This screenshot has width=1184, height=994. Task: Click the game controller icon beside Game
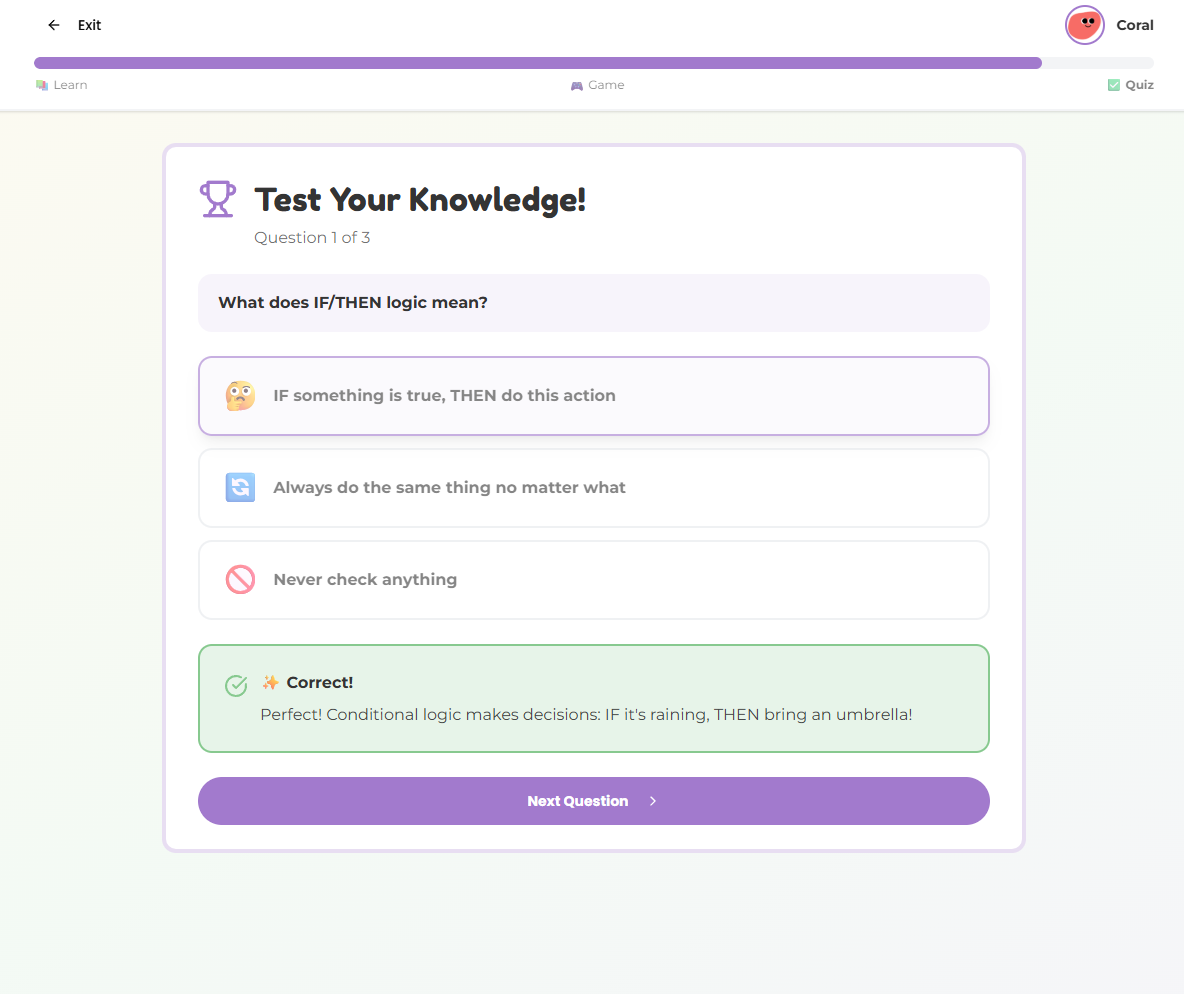coord(576,85)
